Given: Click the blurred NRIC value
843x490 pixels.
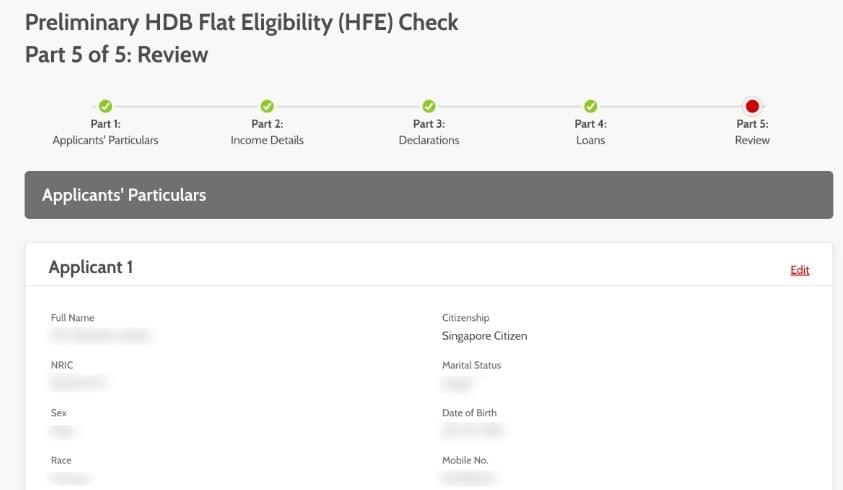Looking at the screenshot, I should coord(78,383).
